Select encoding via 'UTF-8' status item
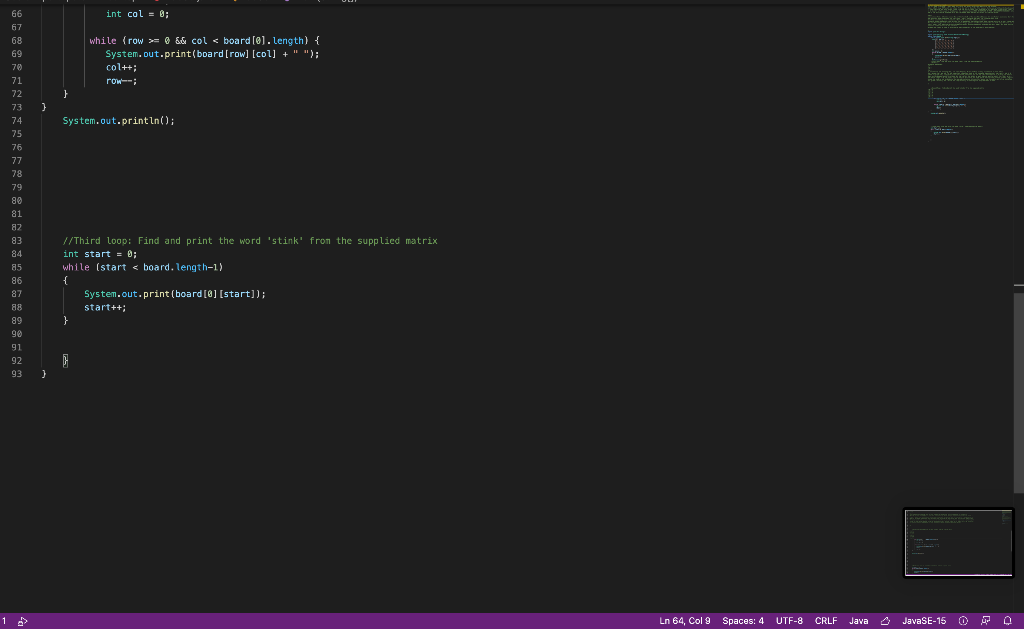 tap(789, 621)
